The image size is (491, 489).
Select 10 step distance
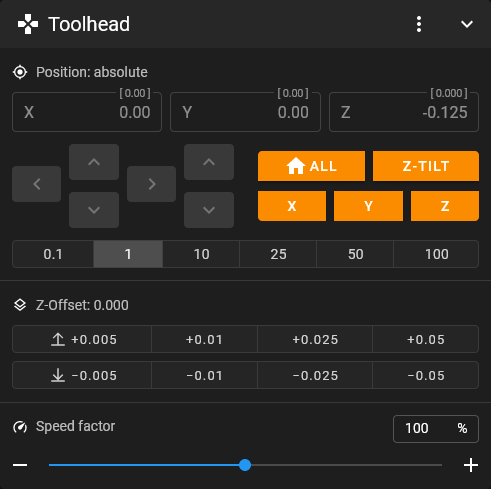coord(201,254)
